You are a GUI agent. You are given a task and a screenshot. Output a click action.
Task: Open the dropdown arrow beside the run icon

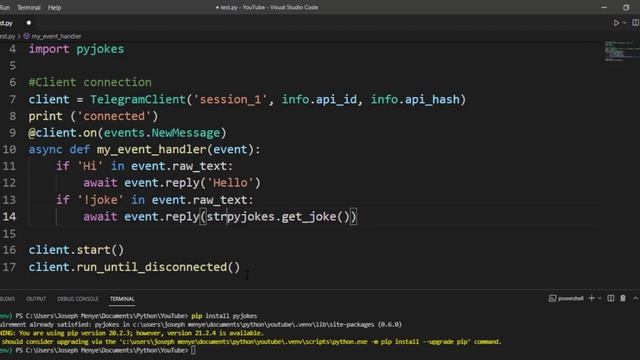[625, 23]
